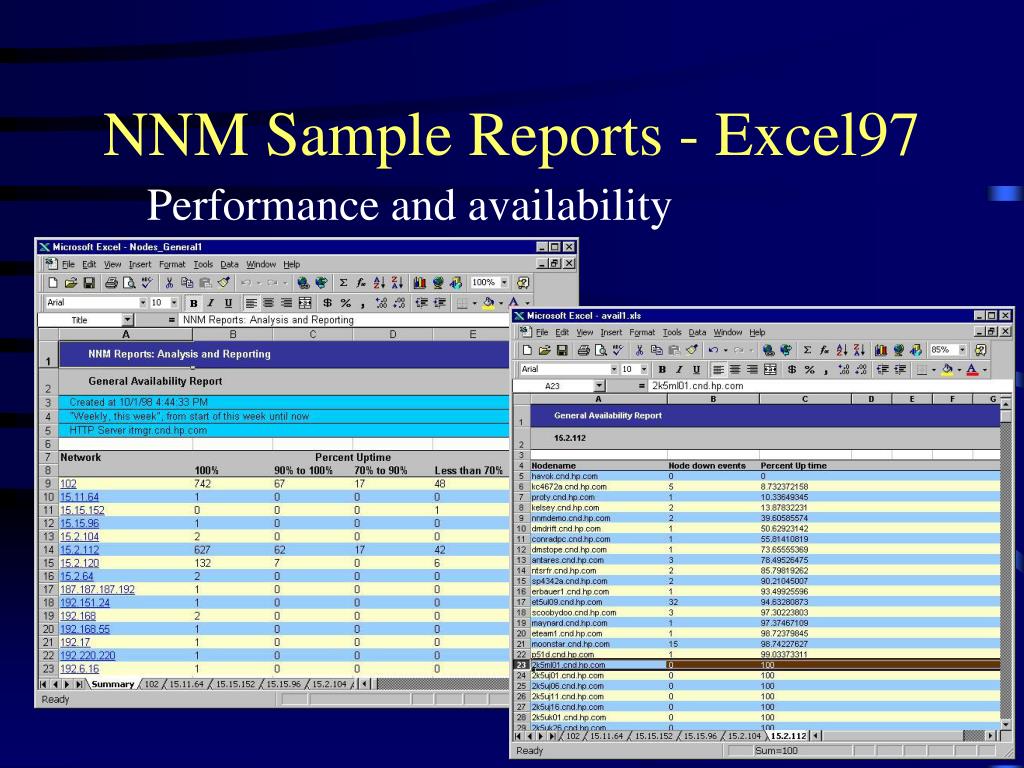Toggle Bold in Nodes_General1 window
This screenshot has width=1024, height=768.
(193, 303)
